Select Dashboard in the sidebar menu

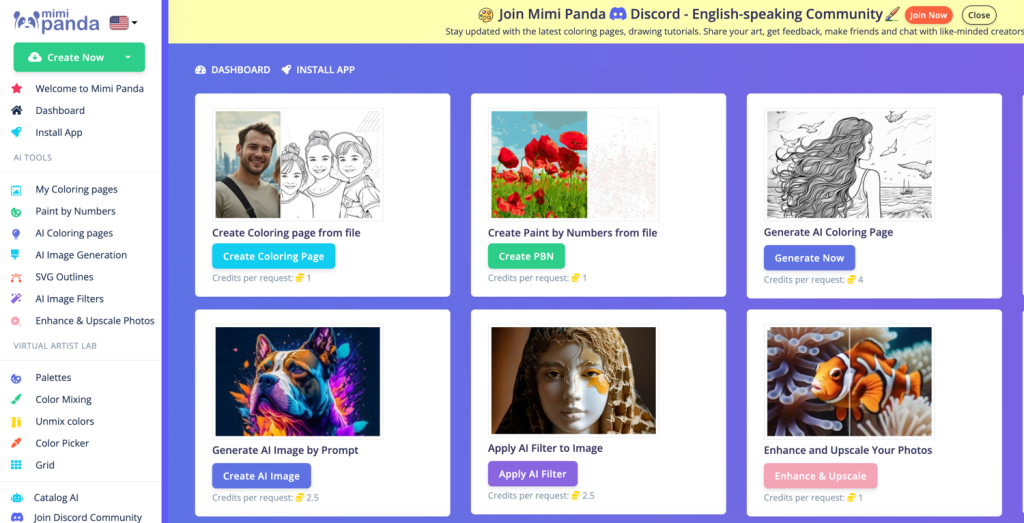(x=60, y=110)
